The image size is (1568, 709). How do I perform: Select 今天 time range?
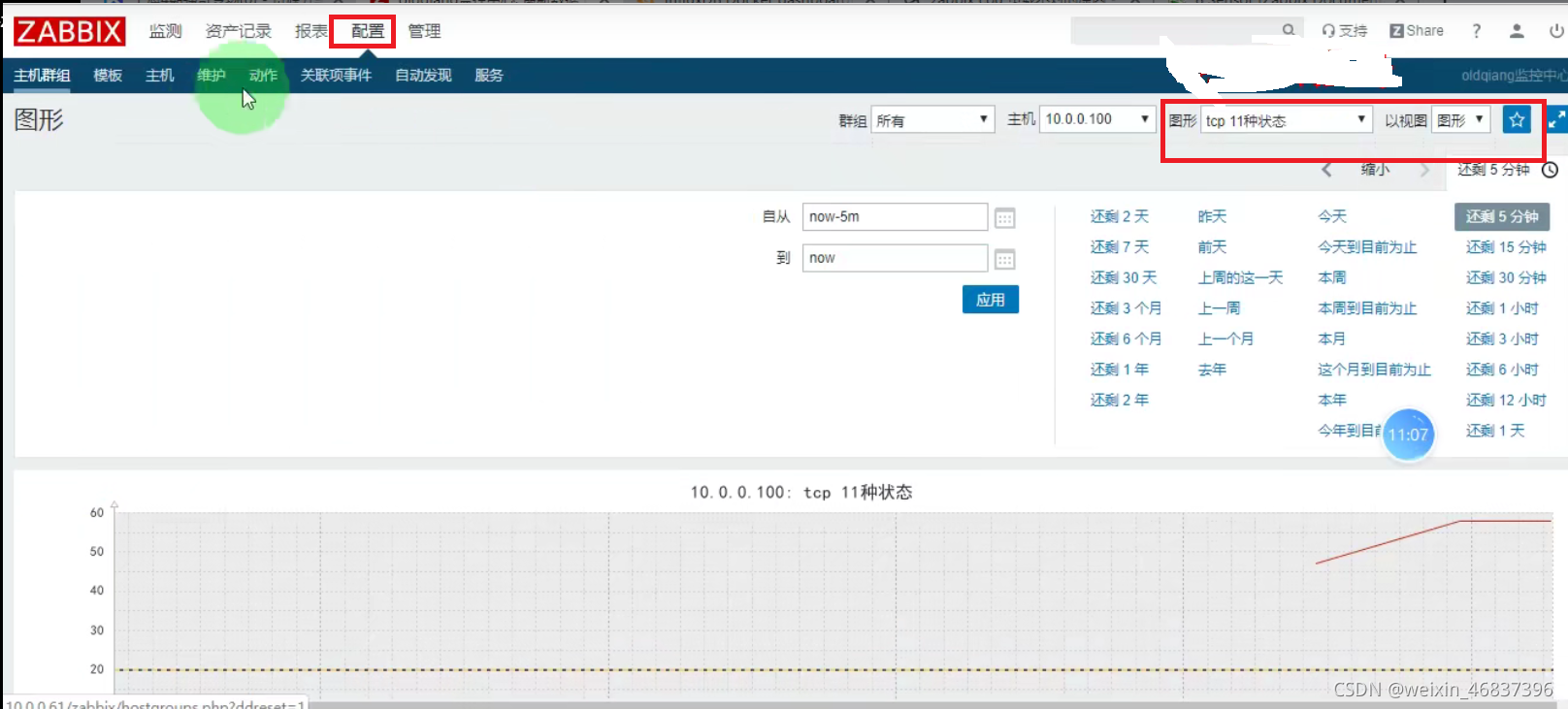(1332, 216)
